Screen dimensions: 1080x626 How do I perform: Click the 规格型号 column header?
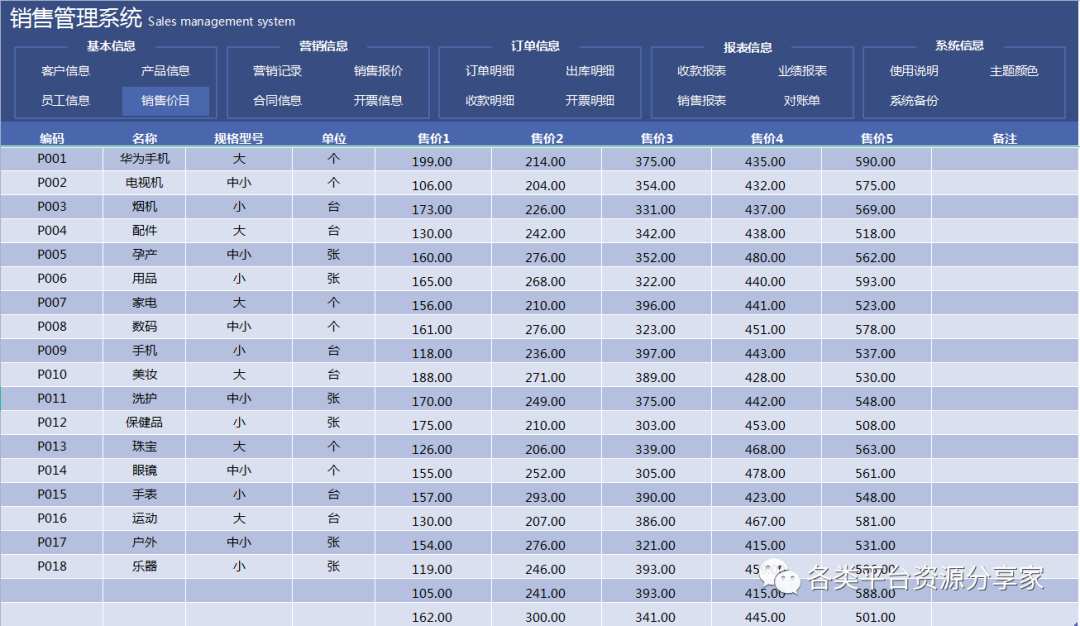[239, 138]
